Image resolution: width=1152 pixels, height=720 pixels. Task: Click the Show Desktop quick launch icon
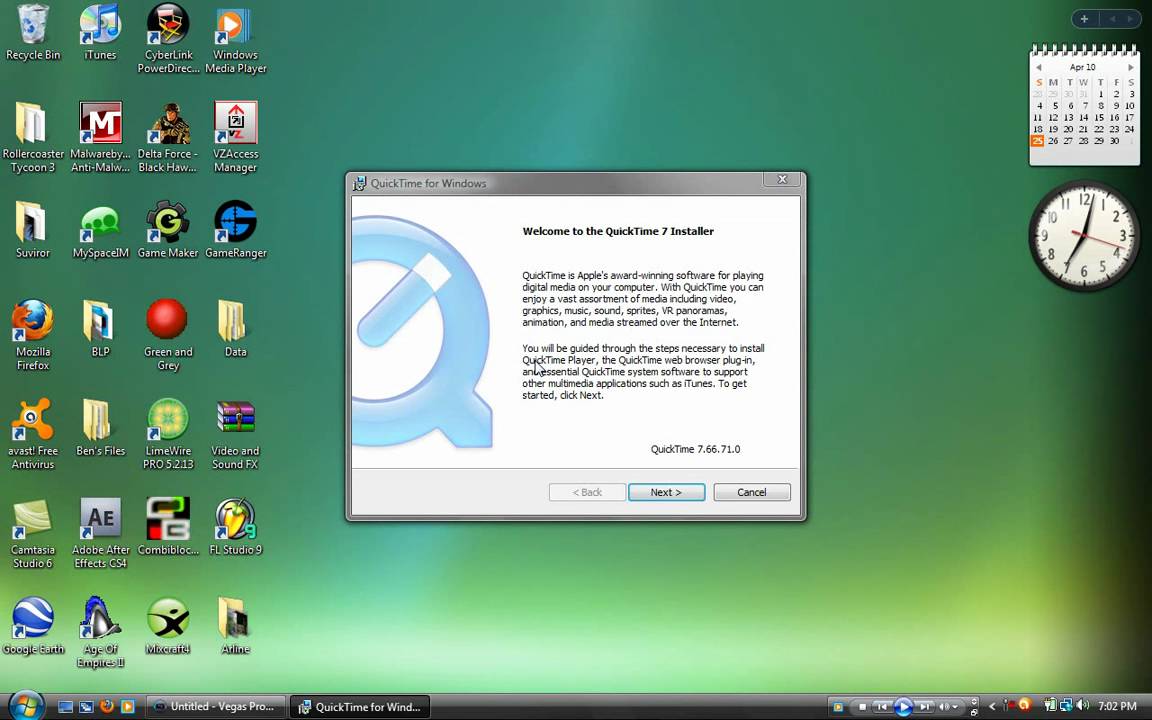point(65,707)
